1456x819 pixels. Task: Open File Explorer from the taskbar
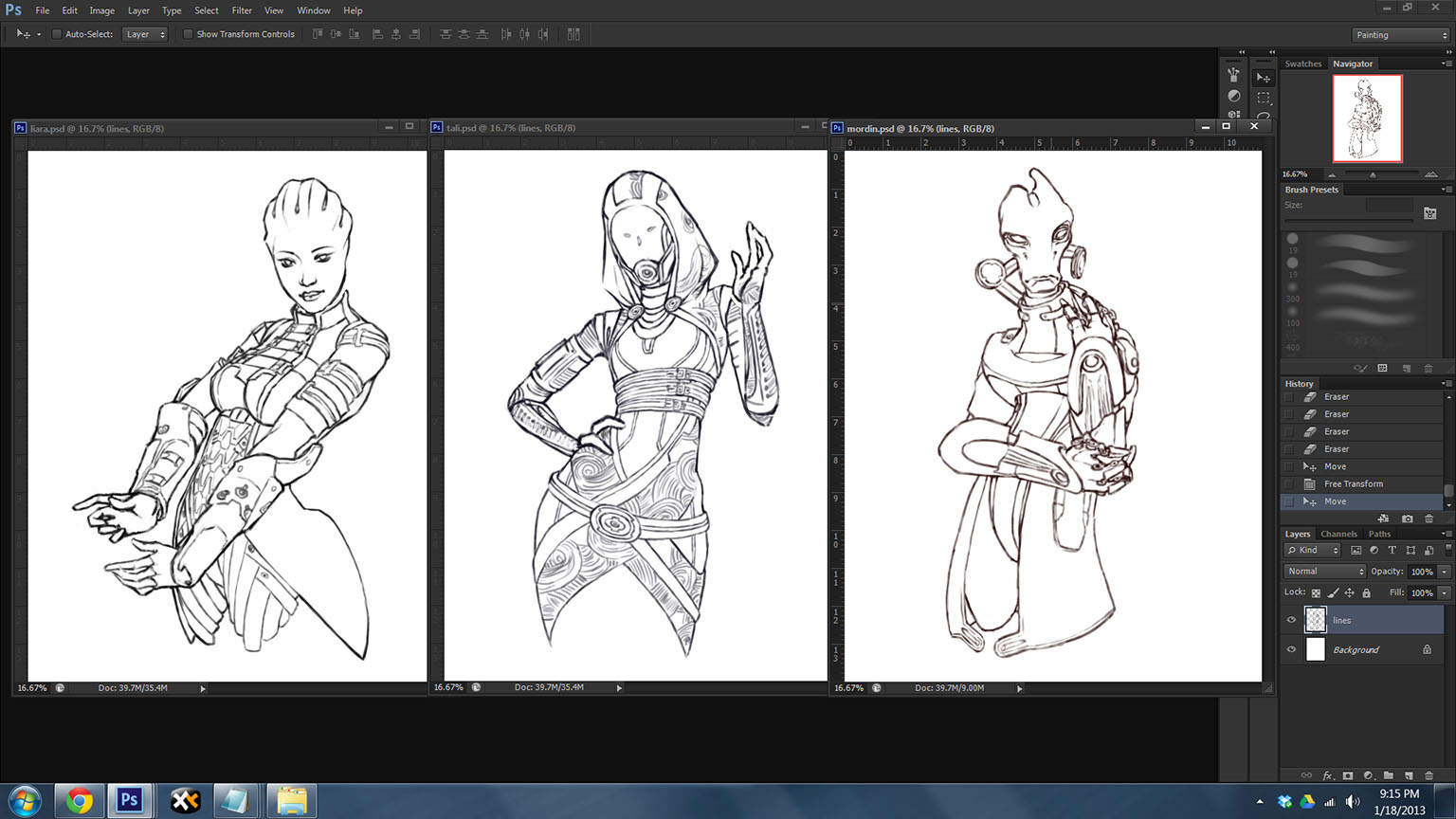coord(291,801)
